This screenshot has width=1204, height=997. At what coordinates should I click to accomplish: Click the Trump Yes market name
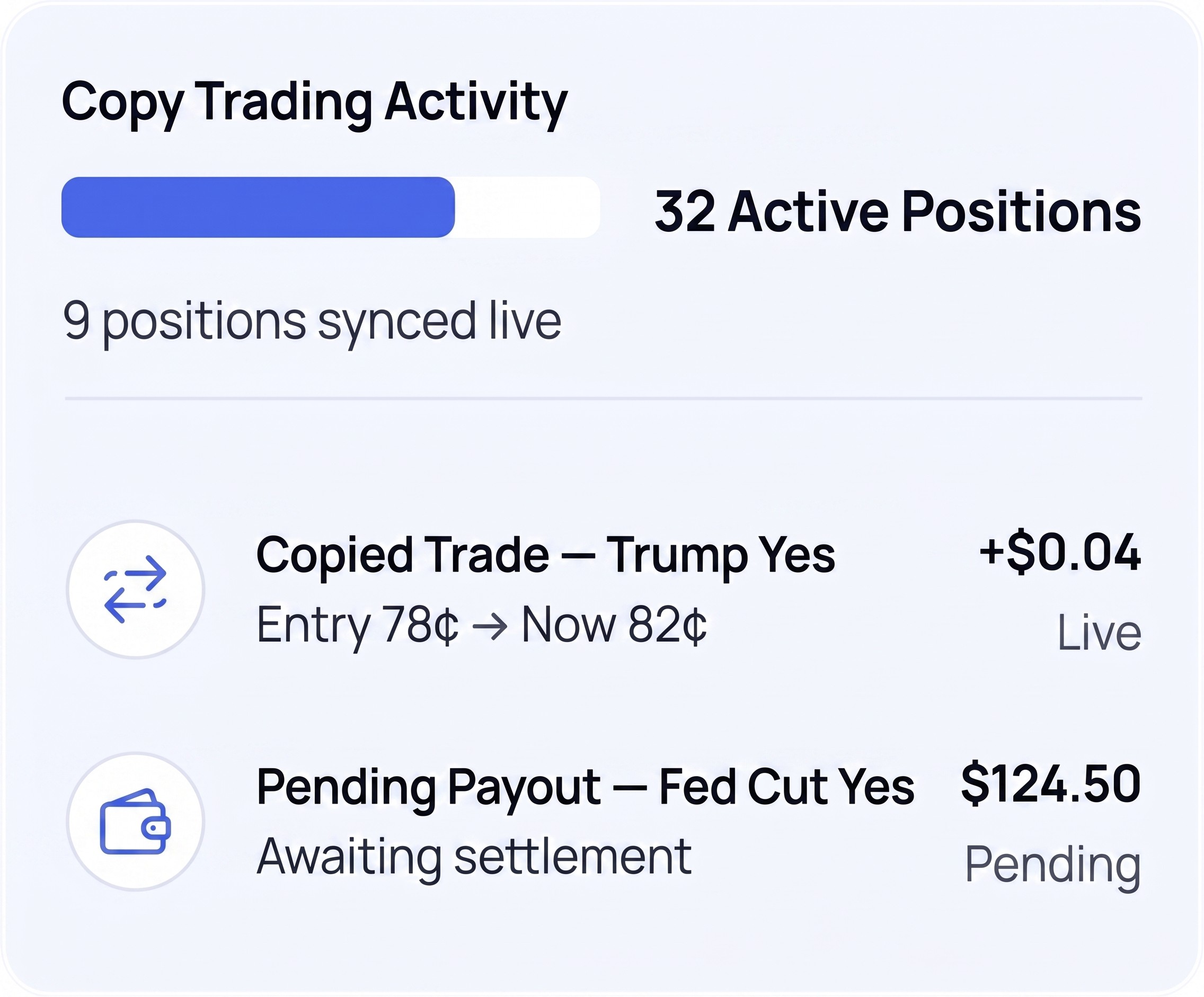pos(721,556)
